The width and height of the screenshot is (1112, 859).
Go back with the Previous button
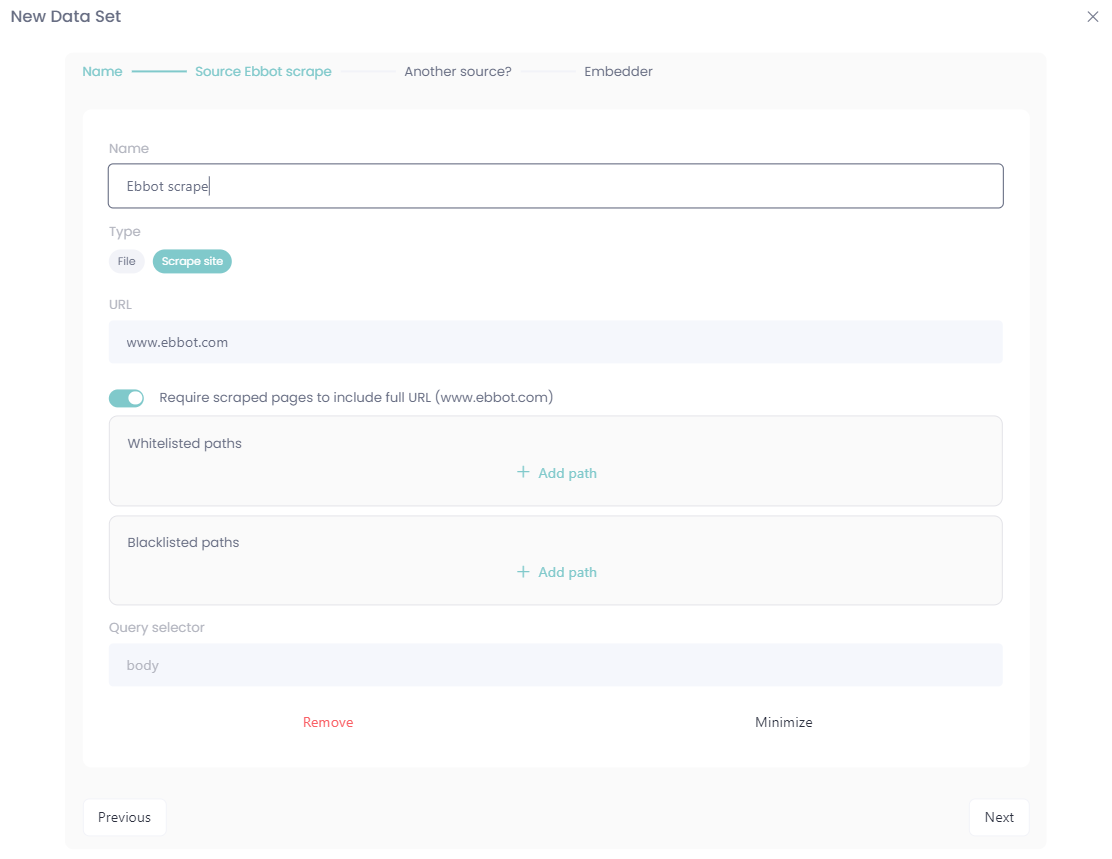click(124, 817)
